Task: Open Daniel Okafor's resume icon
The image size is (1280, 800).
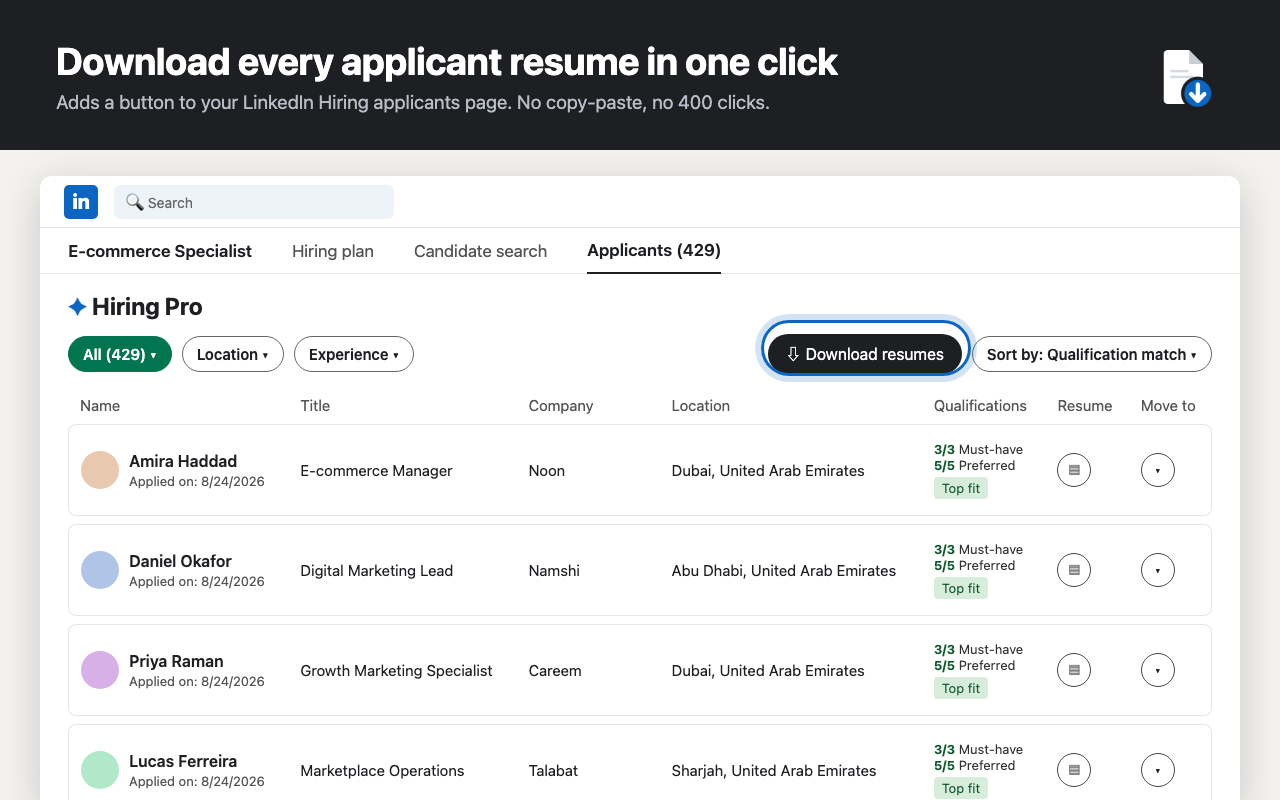Action: [1074, 570]
